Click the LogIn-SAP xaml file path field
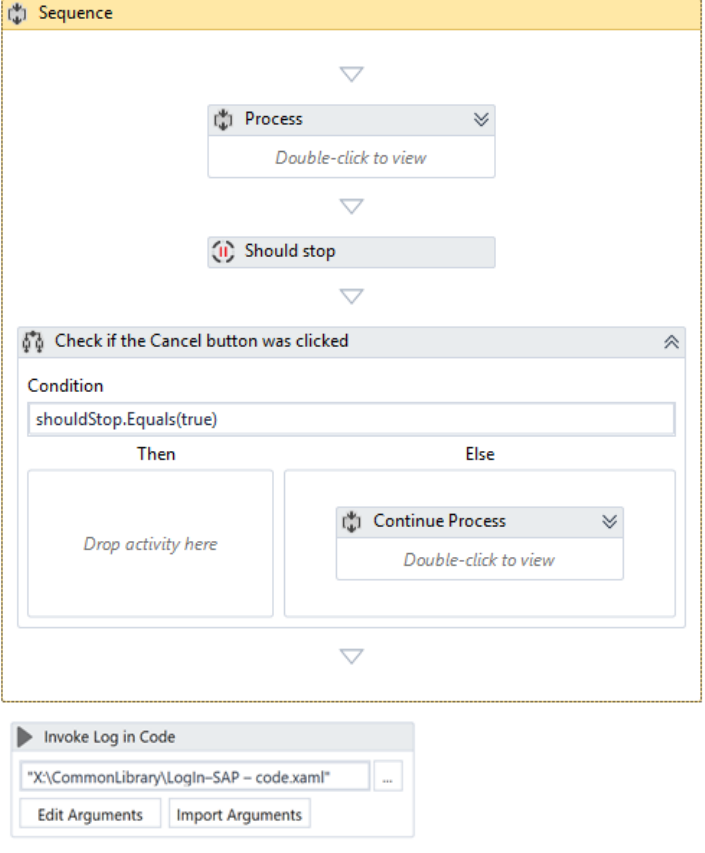This screenshot has height=853, width=705. pyautogui.click(x=194, y=777)
